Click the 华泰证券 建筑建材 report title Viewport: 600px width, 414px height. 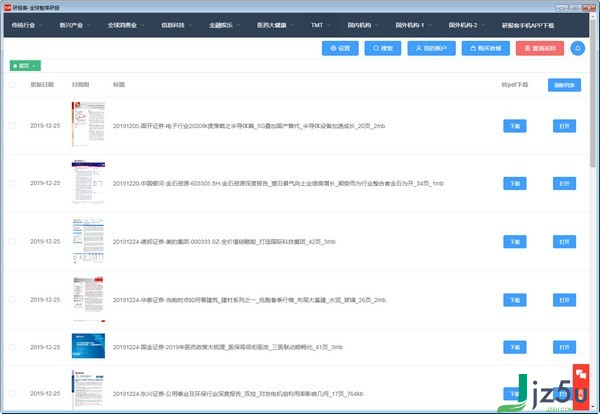tap(249, 300)
